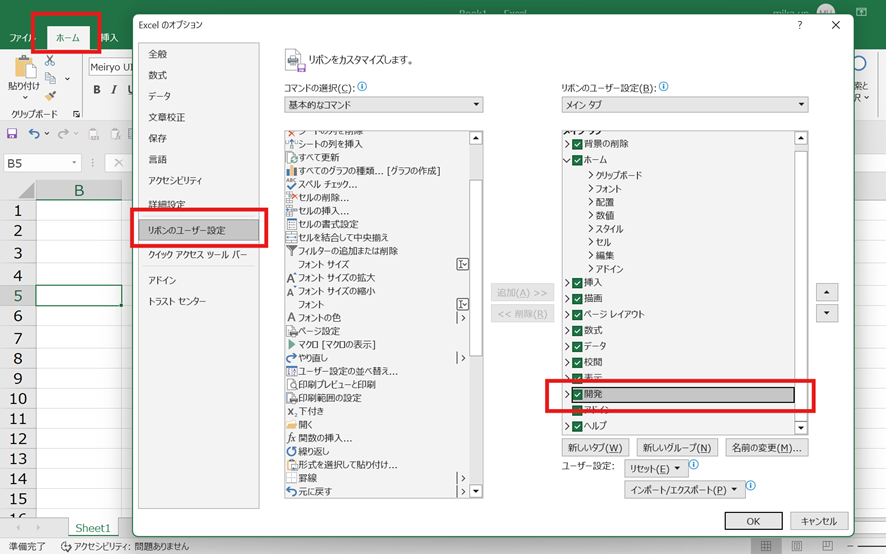Select フィルターの追加または削除 command

(347, 251)
